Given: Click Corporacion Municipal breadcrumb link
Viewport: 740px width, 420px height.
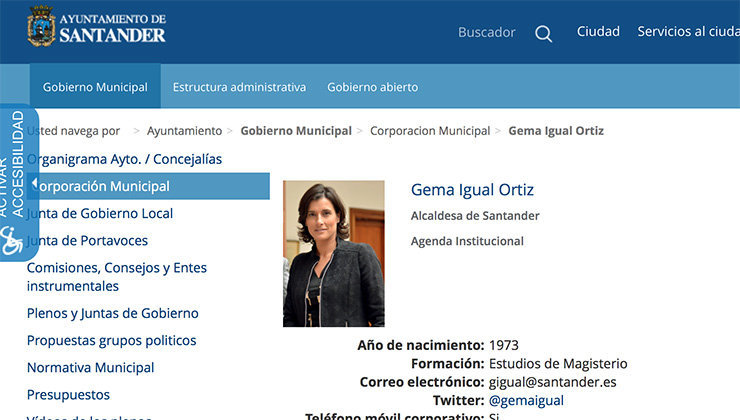Looking at the screenshot, I should (x=430, y=131).
